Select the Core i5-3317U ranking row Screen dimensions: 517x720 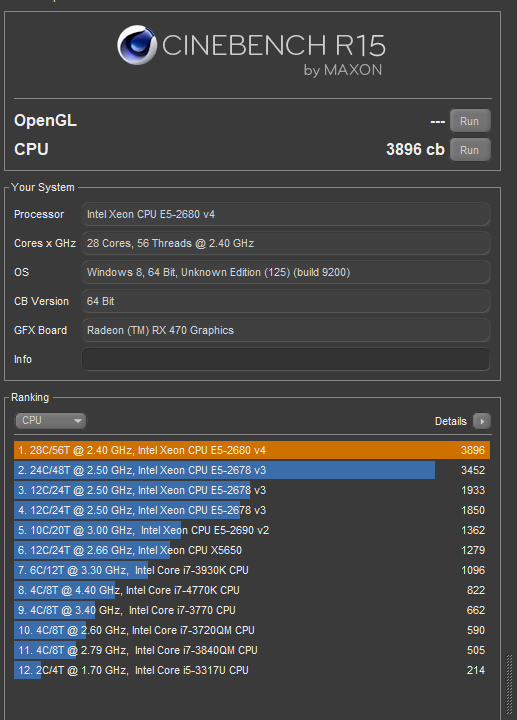(x=252, y=670)
